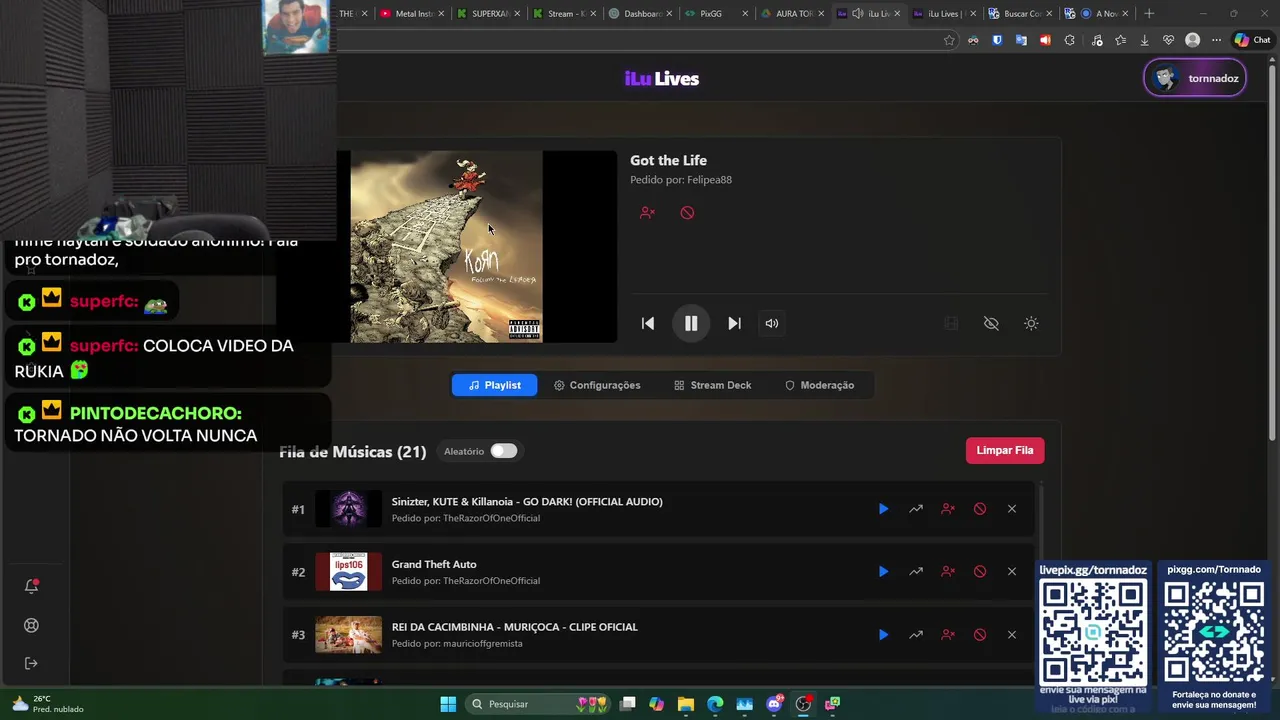1280x720 pixels.
Task: Click the song title Got the Life
Action: [668, 160]
